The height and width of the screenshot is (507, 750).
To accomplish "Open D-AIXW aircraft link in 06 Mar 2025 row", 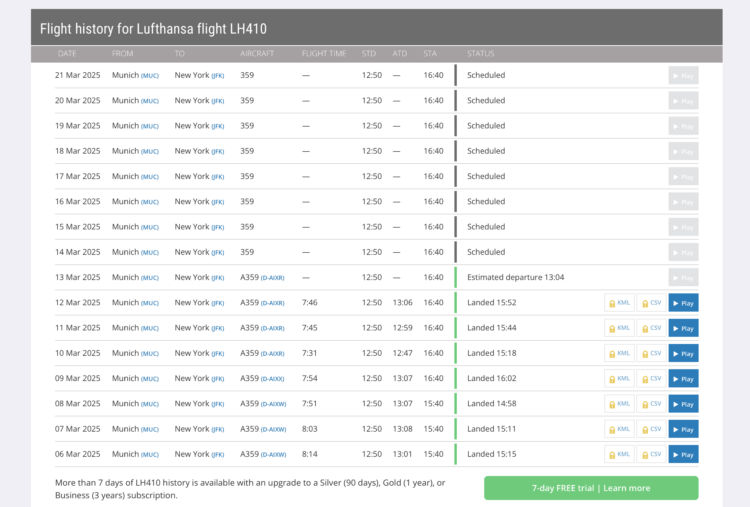I will [274, 454].
